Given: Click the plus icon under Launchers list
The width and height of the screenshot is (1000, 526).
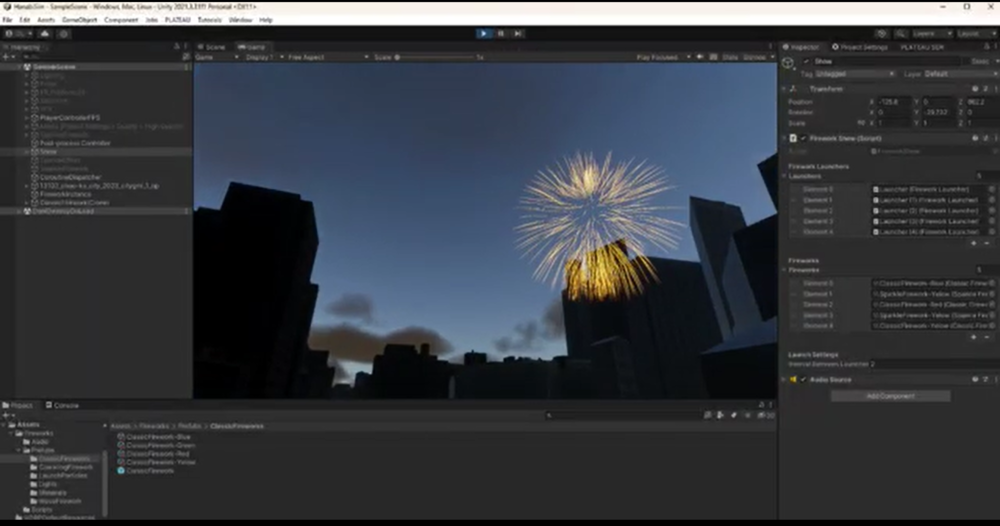Looking at the screenshot, I should [x=974, y=244].
